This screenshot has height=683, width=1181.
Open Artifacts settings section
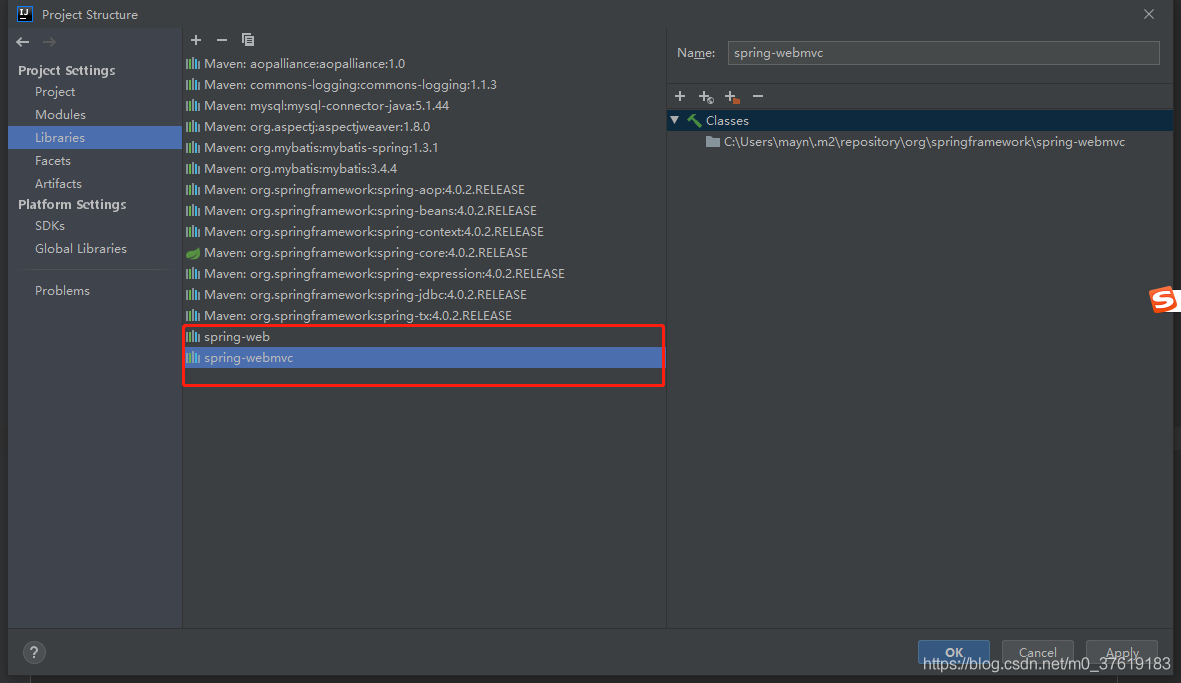[x=58, y=184]
